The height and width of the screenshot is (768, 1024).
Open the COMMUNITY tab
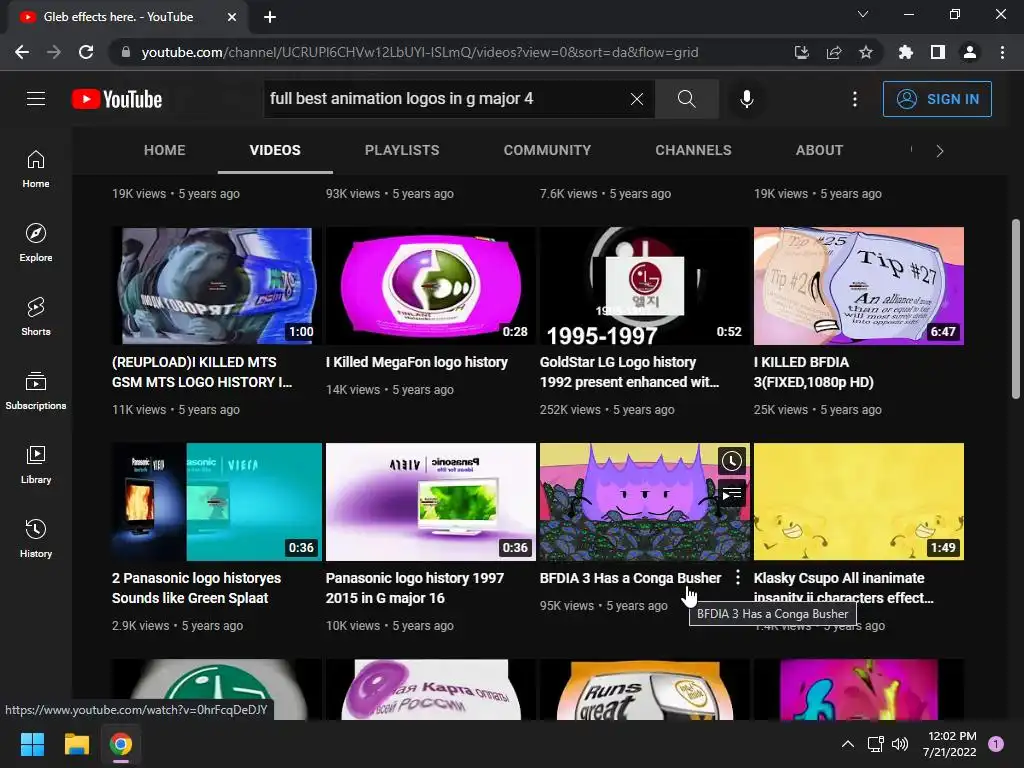[547, 150]
